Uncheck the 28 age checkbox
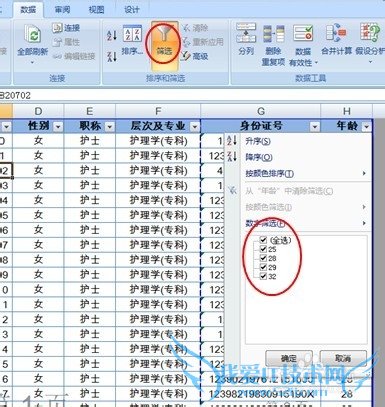Image resolution: width=385 pixels, height=407 pixels. (263, 258)
